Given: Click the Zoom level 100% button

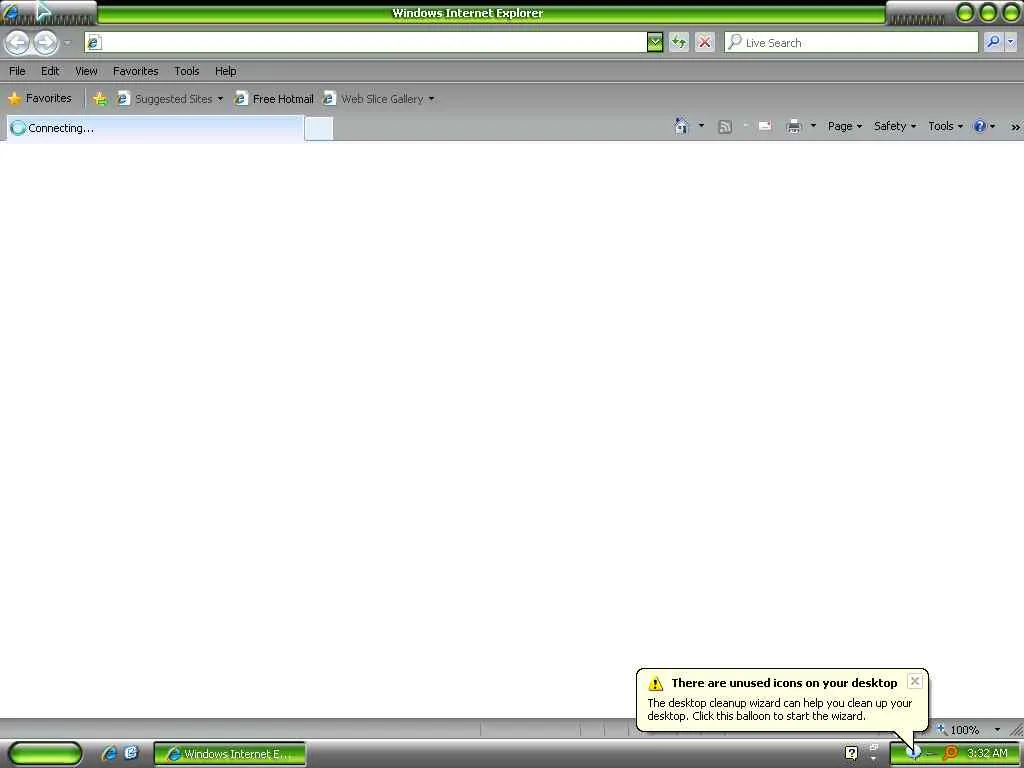Looking at the screenshot, I should coord(959,729).
